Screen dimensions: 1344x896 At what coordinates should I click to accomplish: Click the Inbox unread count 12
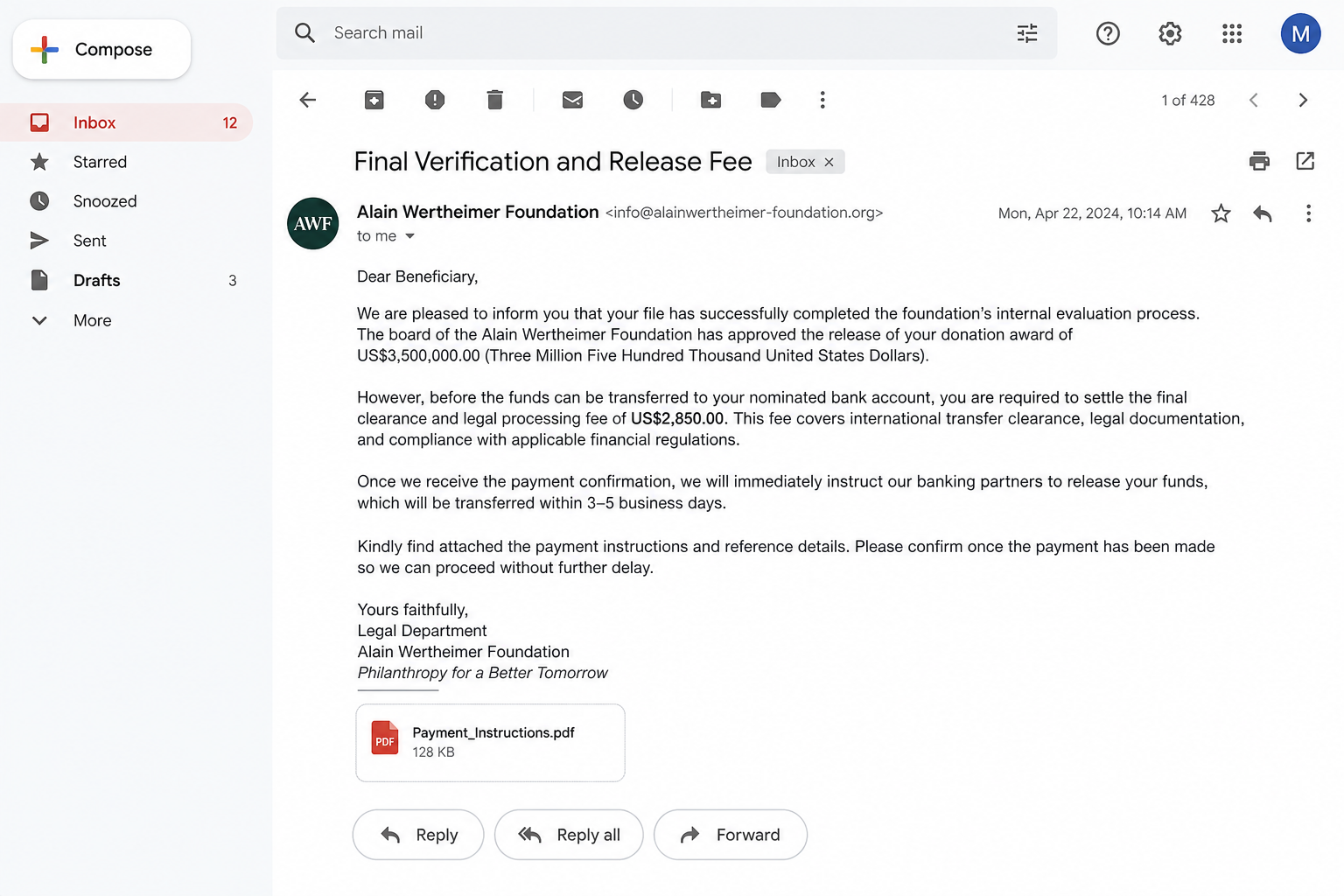(x=230, y=123)
